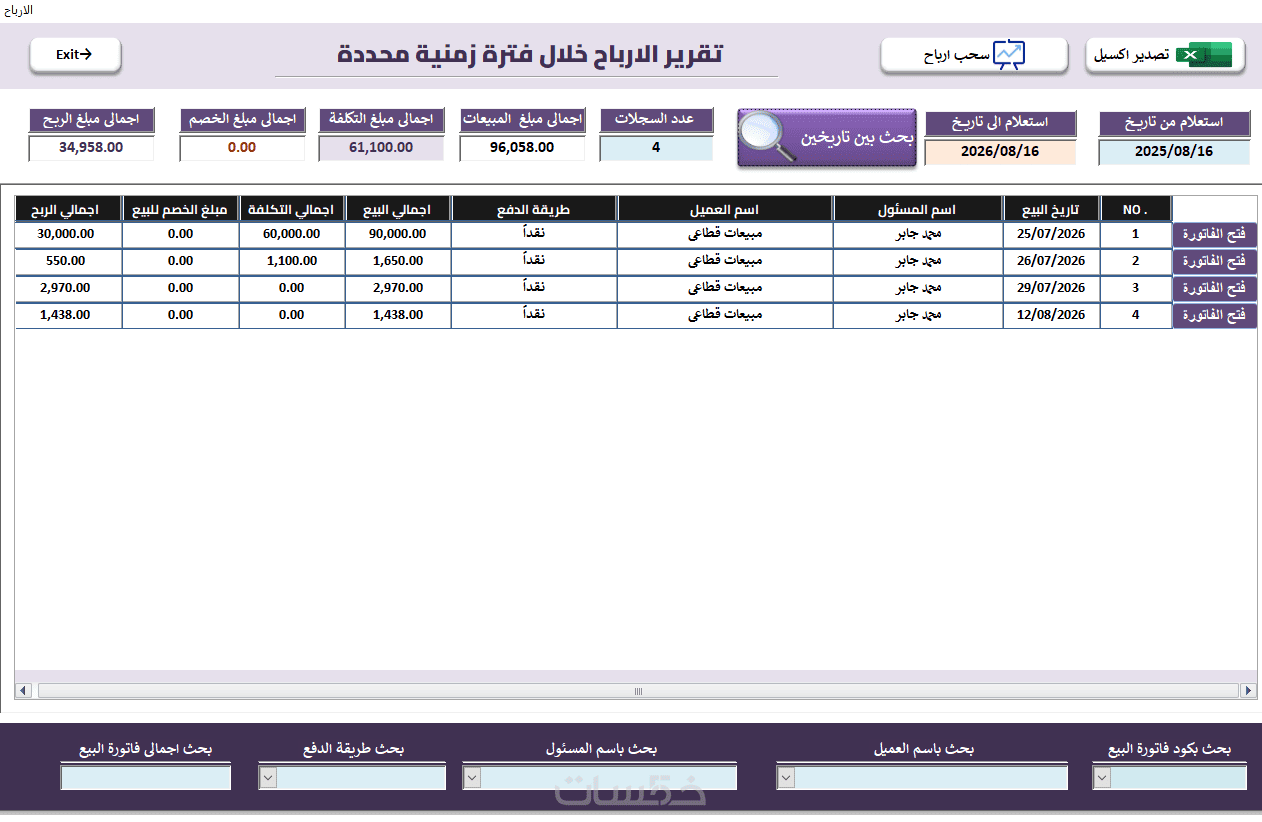Expand the sales invoice code search dropdown
This screenshot has width=1262, height=822.
coord(1102,778)
